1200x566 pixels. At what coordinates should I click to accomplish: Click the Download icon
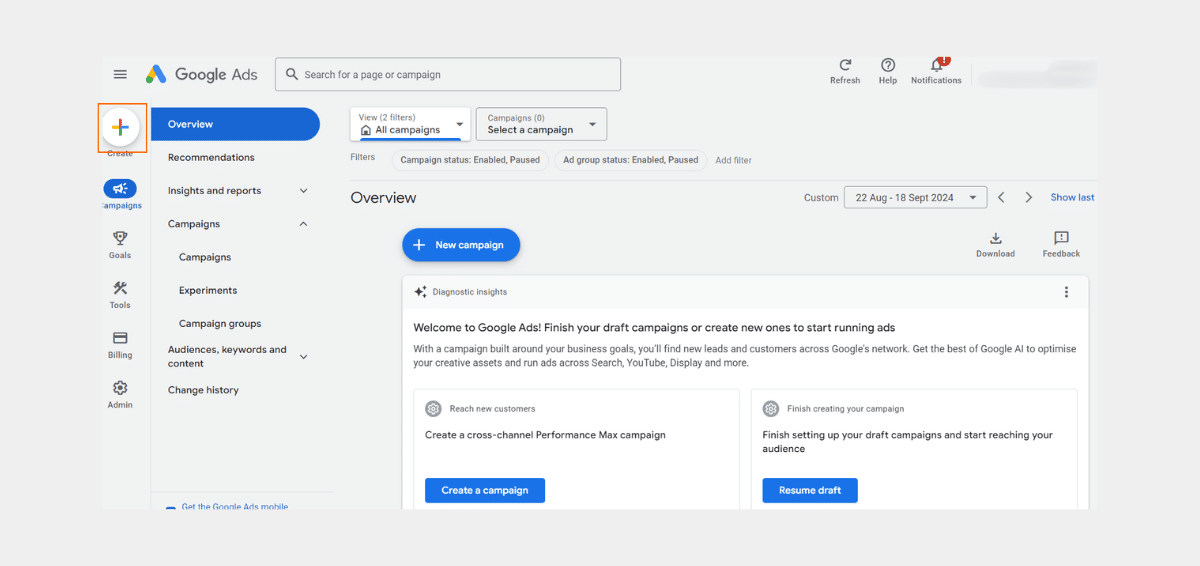click(995, 238)
